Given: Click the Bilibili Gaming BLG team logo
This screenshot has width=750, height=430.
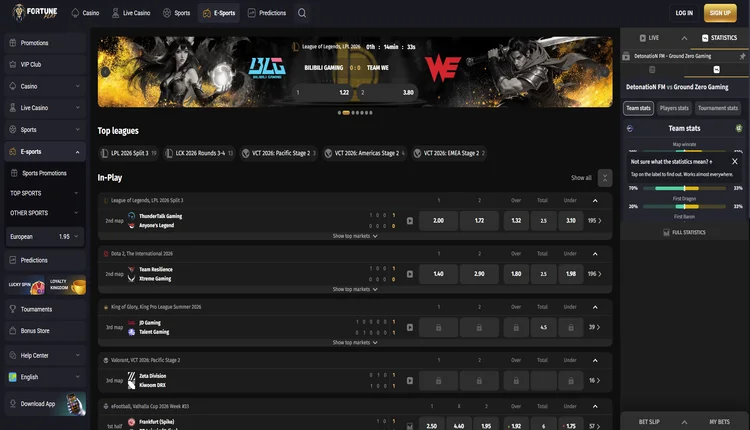Looking at the screenshot, I should (x=267, y=68).
